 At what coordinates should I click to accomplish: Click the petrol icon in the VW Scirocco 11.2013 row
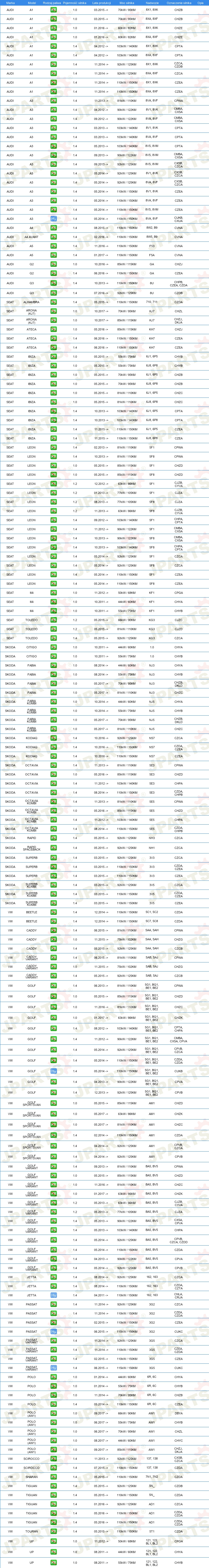54,1458
